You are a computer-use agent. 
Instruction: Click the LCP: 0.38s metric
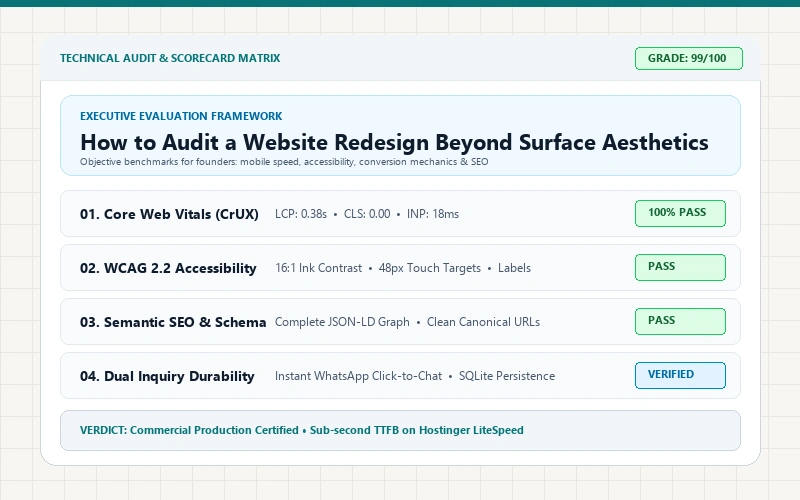301,214
